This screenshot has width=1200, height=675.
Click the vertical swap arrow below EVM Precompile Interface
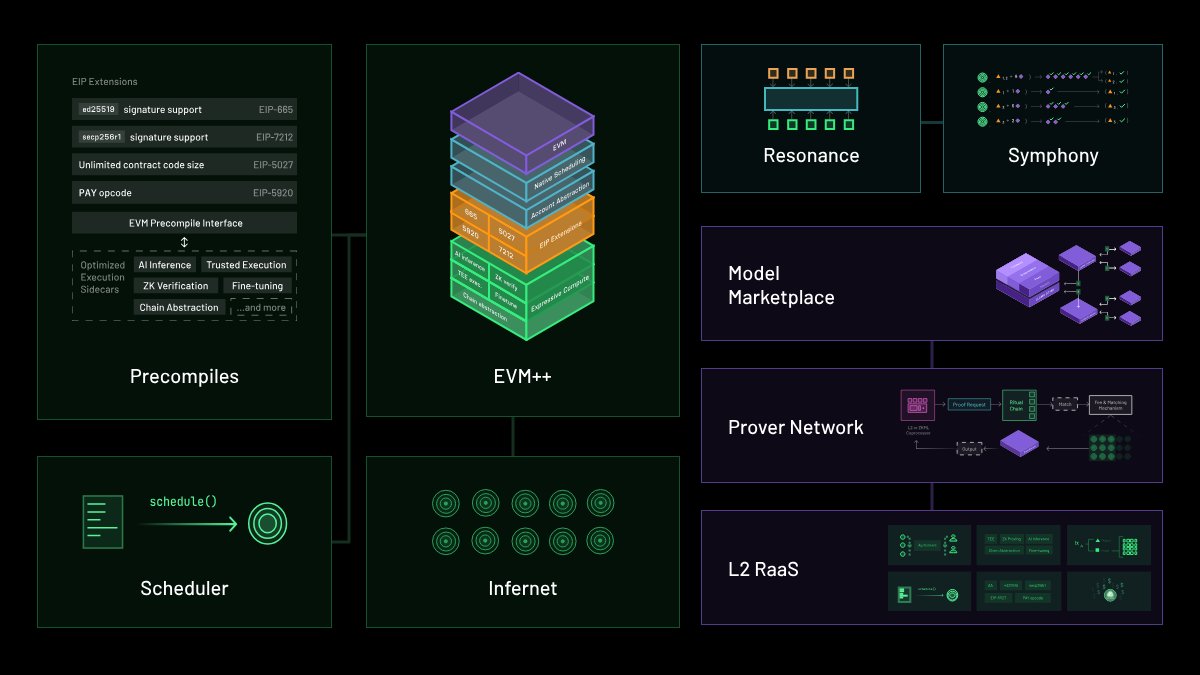184,242
